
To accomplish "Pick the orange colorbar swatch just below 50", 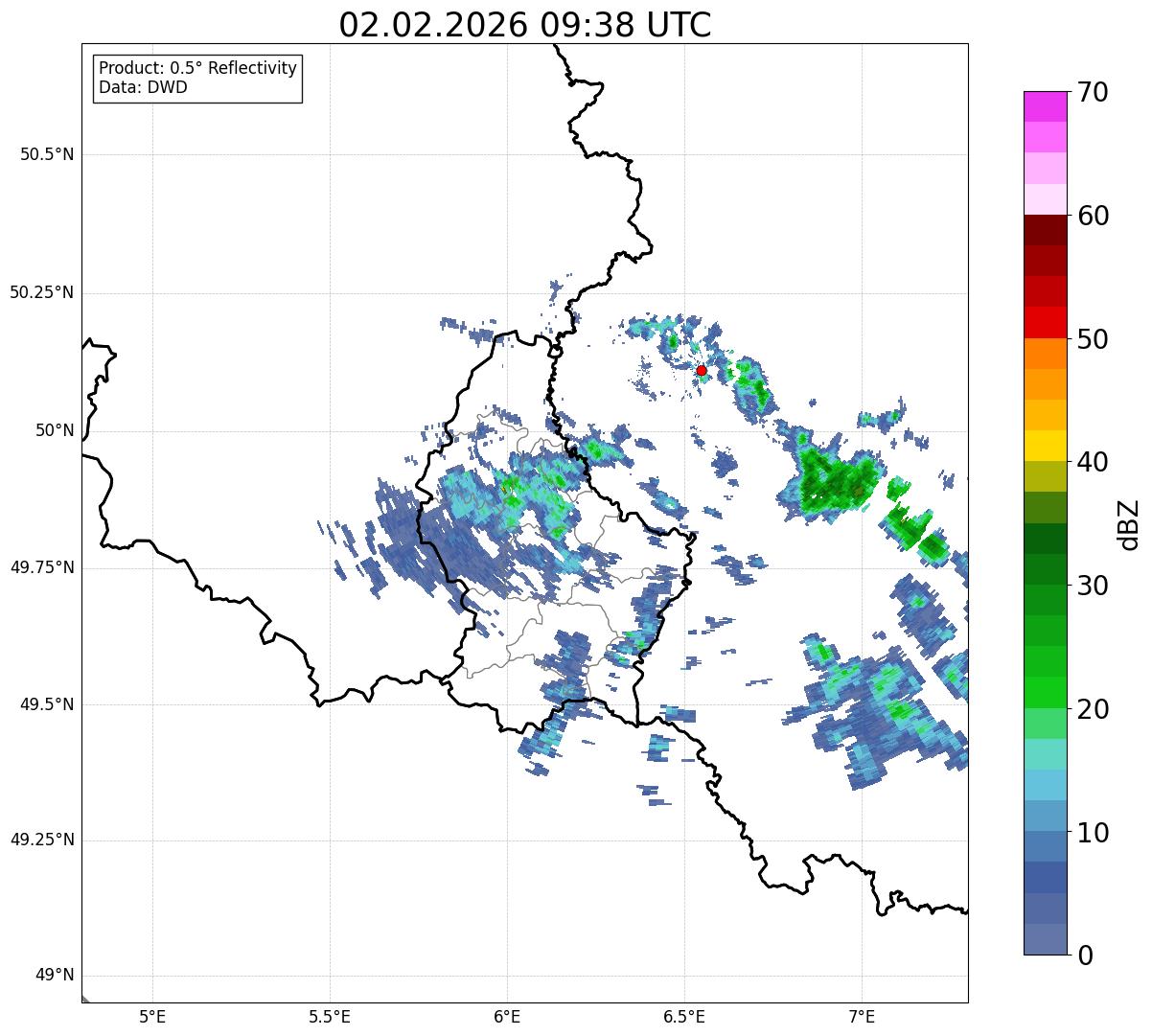I will click(1046, 354).
